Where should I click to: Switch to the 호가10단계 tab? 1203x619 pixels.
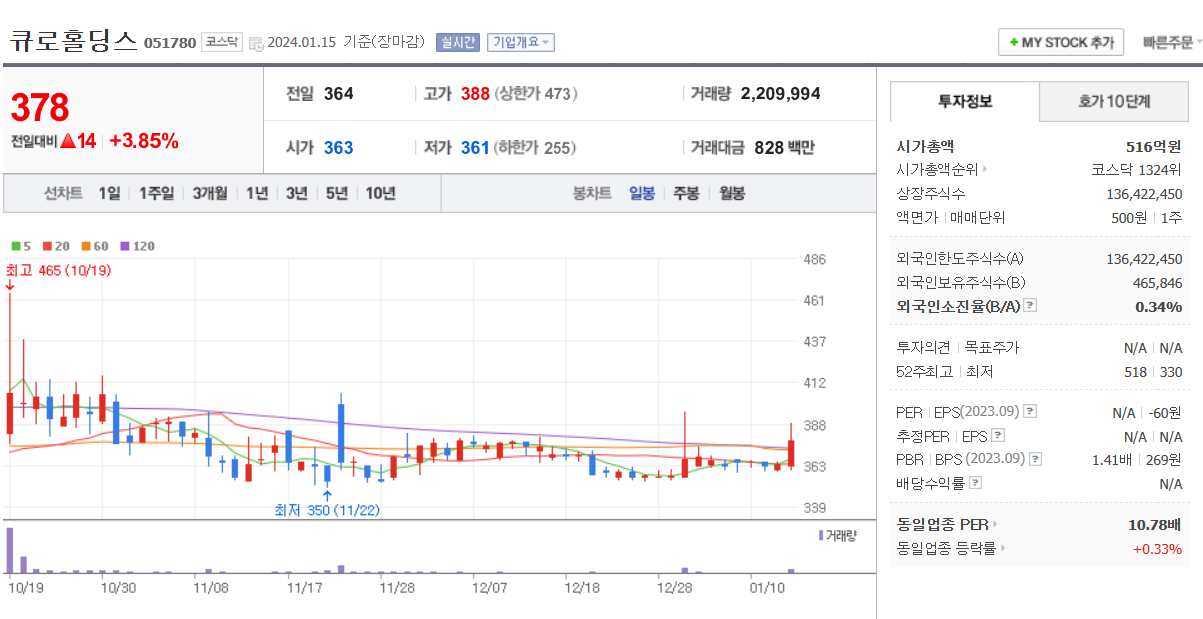(x=1114, y=101)
